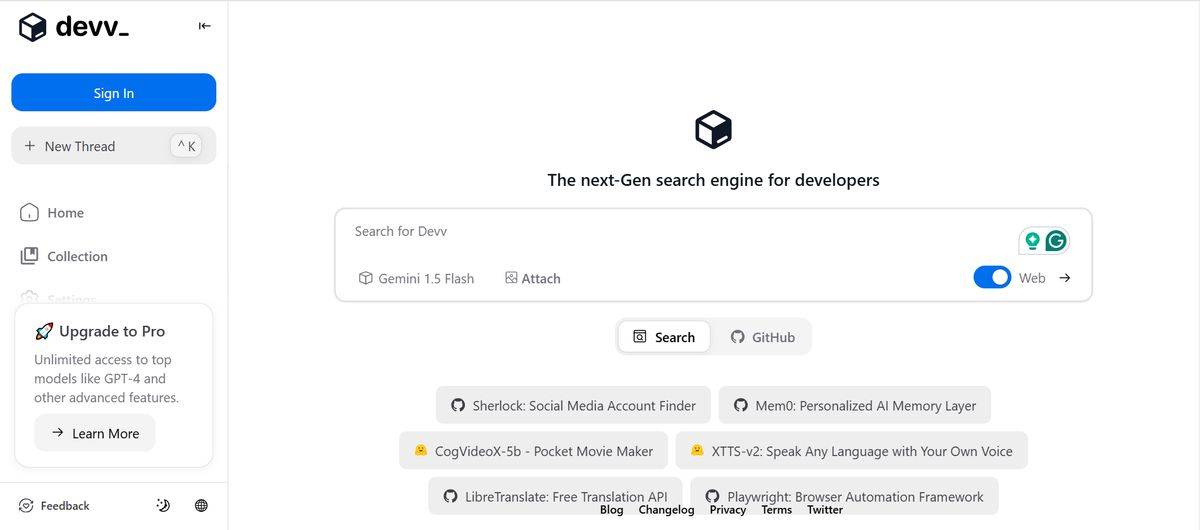Viewport: 1200px width, 530px height.
Task: Click Learn More about Pro upgrade
Action: [95, 433]
